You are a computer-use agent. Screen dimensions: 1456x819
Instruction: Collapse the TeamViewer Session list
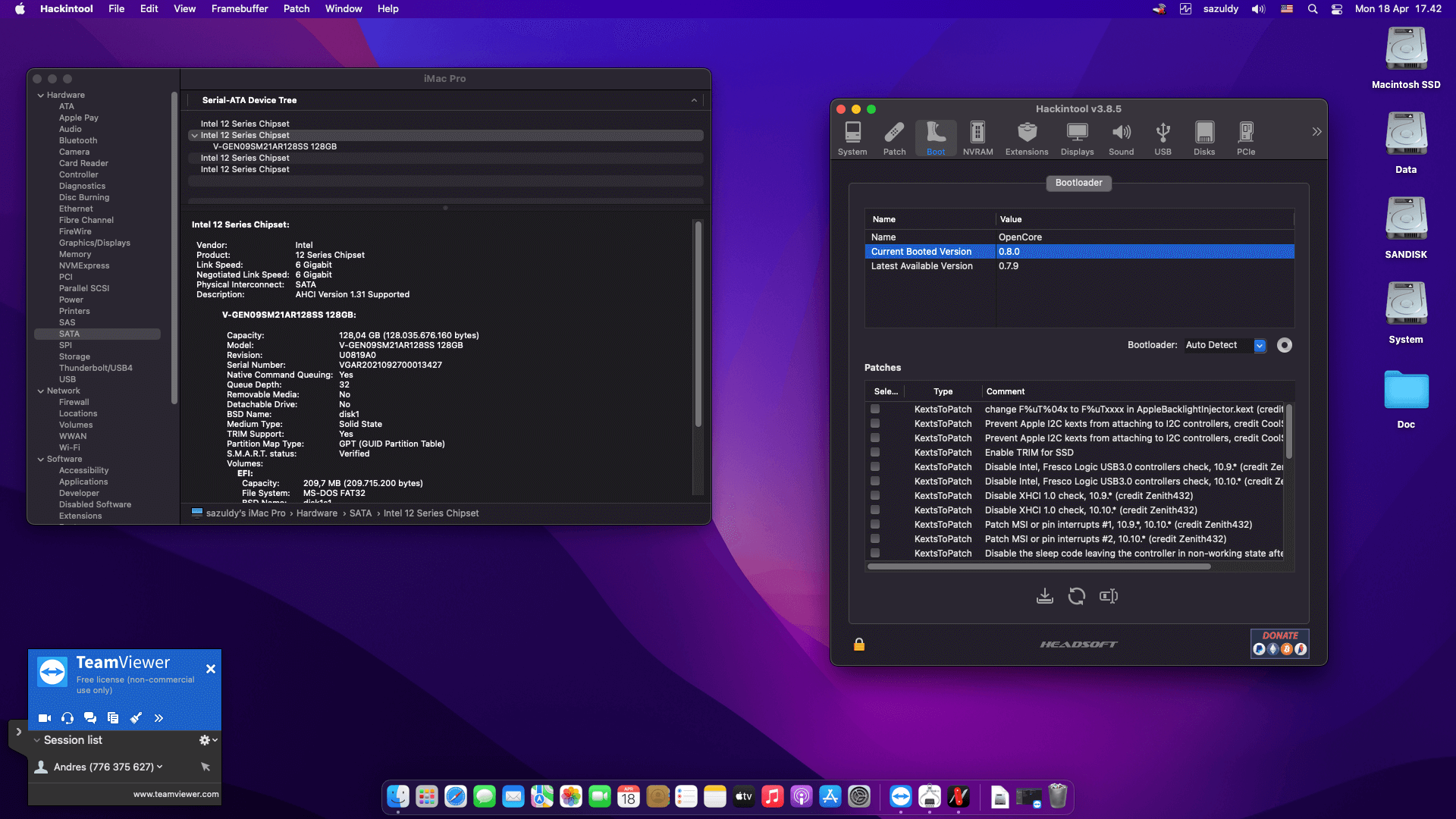[37, 740]
